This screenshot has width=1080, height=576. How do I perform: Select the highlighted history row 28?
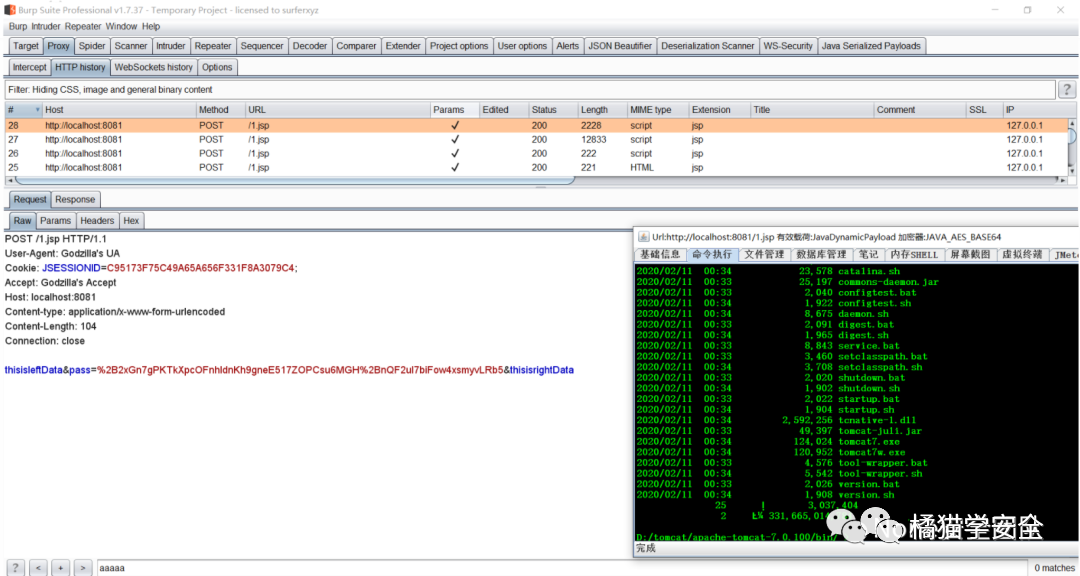click(537, 125)
